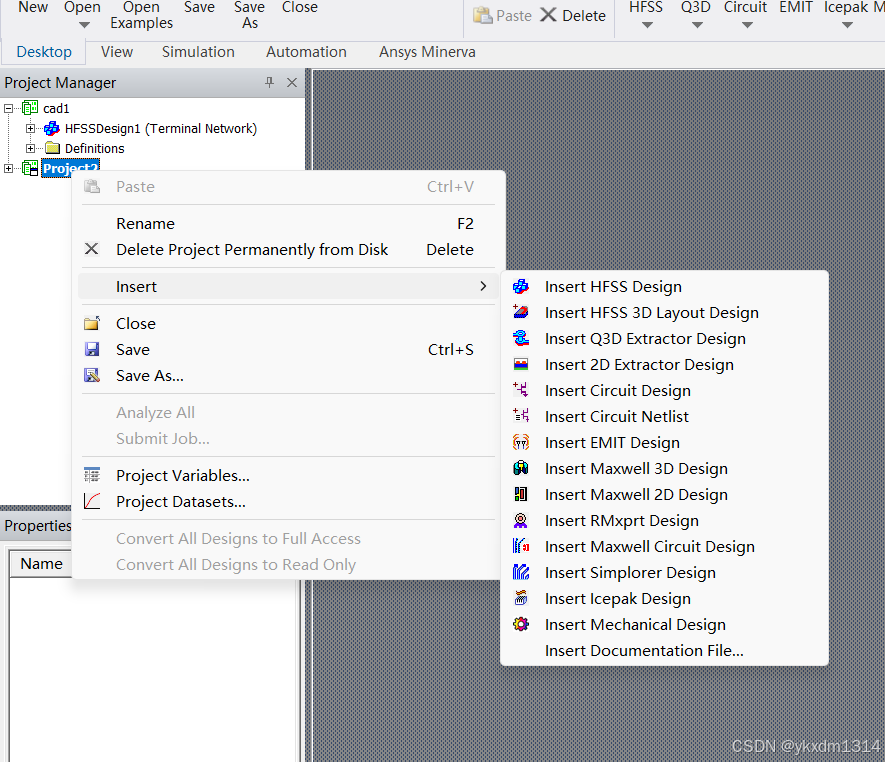The width and height of the screenshot is (885, 762).
Task: Click the Q3D Extractor Design icon
Action: [x=520, y=338]
